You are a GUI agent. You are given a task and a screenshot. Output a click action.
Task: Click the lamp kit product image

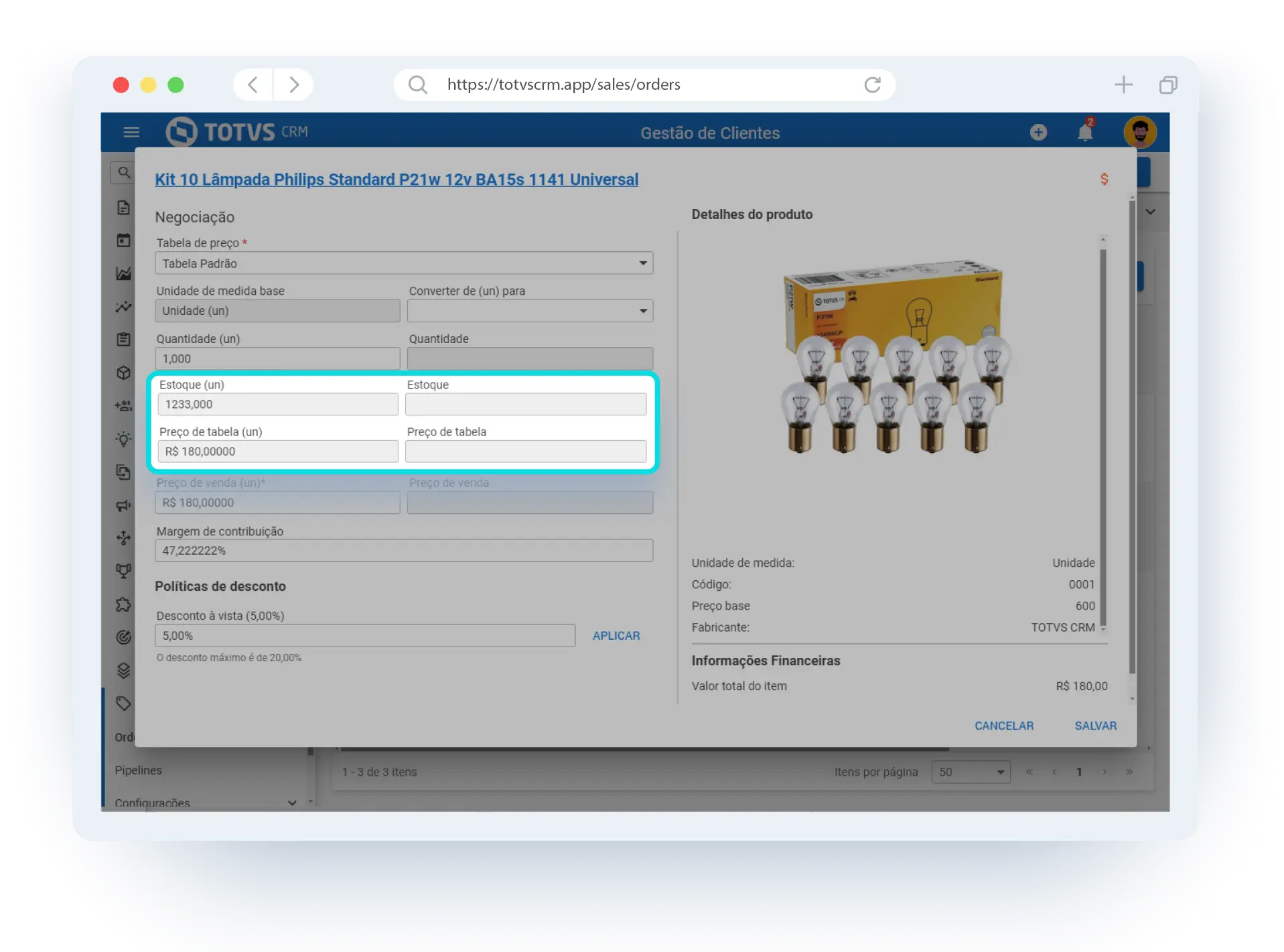click(x=895, y=357)
